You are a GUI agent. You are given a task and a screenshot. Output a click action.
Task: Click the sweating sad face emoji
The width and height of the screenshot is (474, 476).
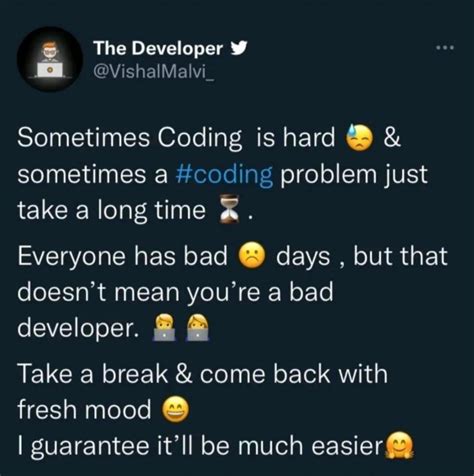click(360, 138)
